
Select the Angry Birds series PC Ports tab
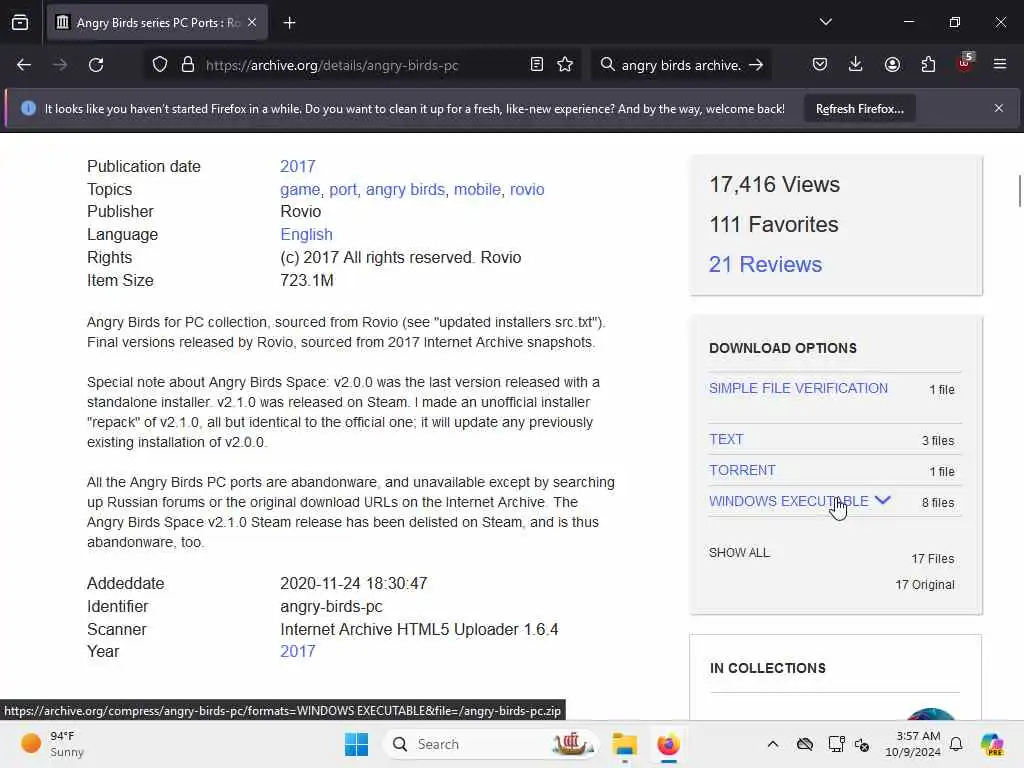(x=157, y=23)
